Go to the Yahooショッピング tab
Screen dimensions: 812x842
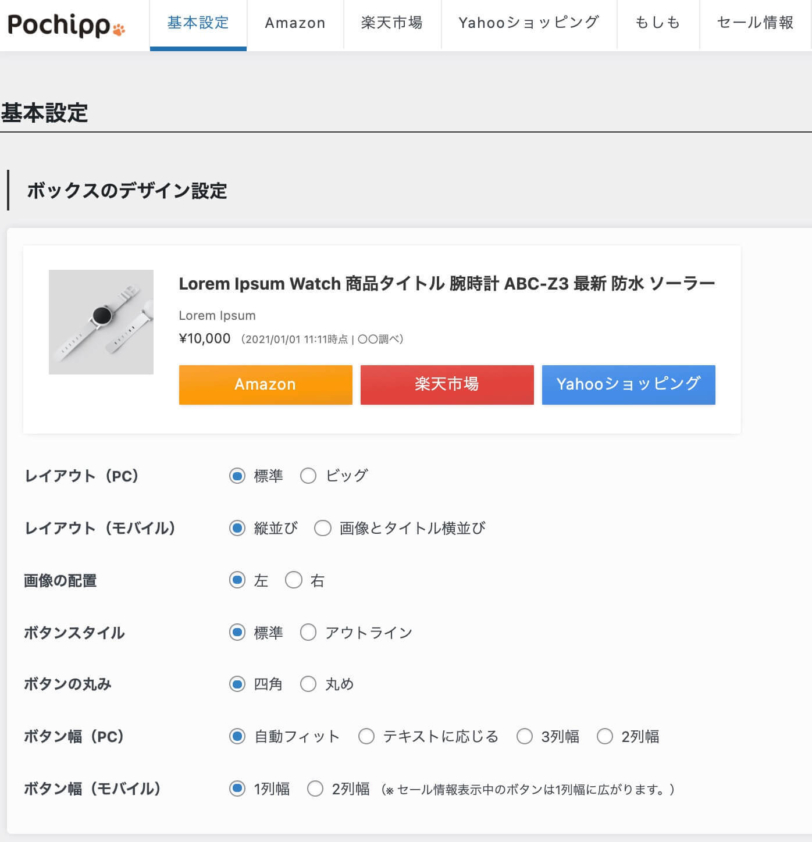coord(529,25)
